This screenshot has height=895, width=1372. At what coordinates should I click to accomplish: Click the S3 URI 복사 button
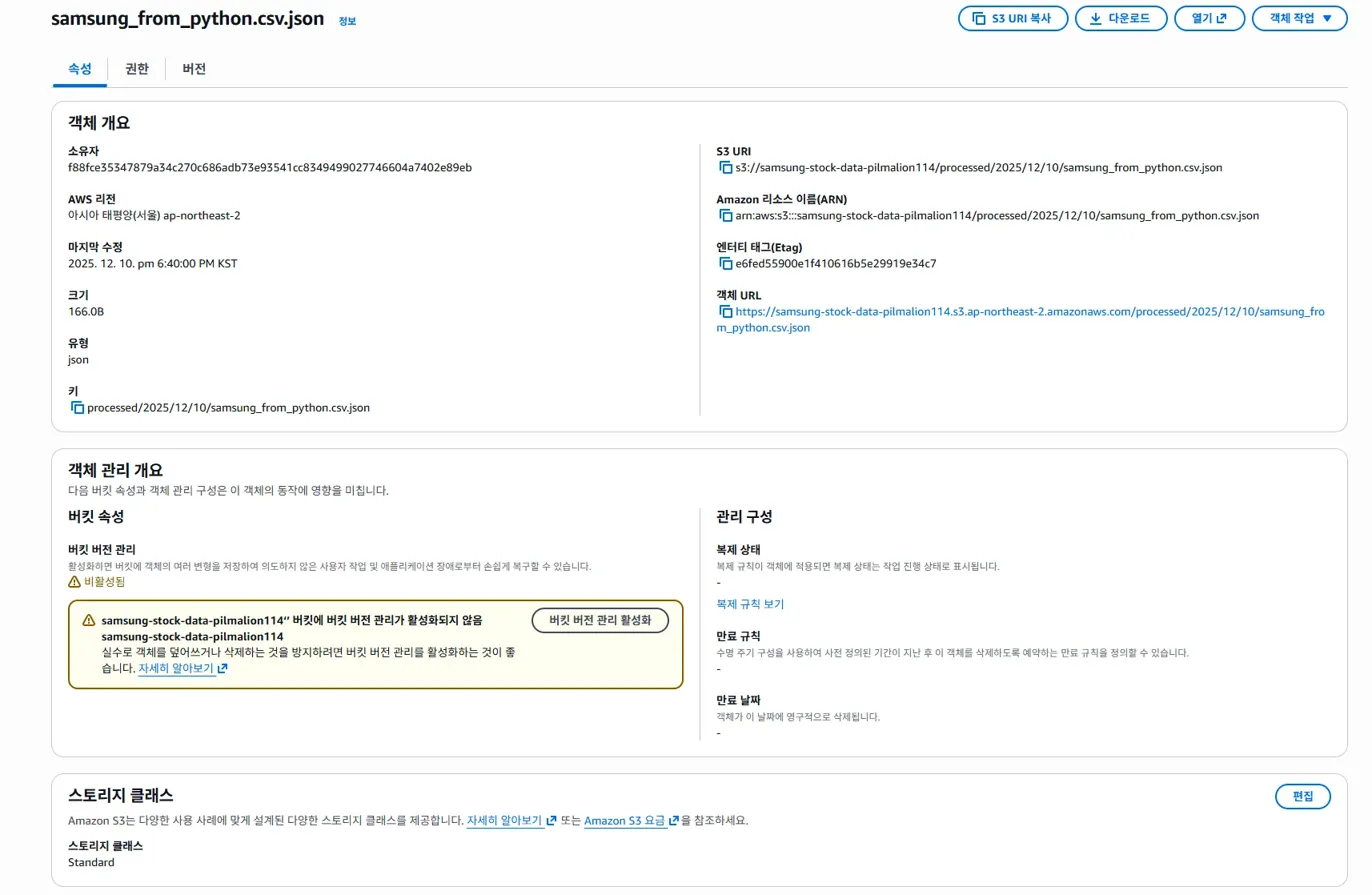click(x=1012, y=18)
